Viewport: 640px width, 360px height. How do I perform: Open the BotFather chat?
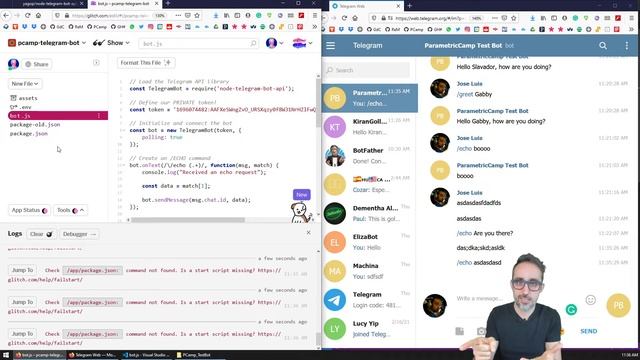(x=370, y=156)
